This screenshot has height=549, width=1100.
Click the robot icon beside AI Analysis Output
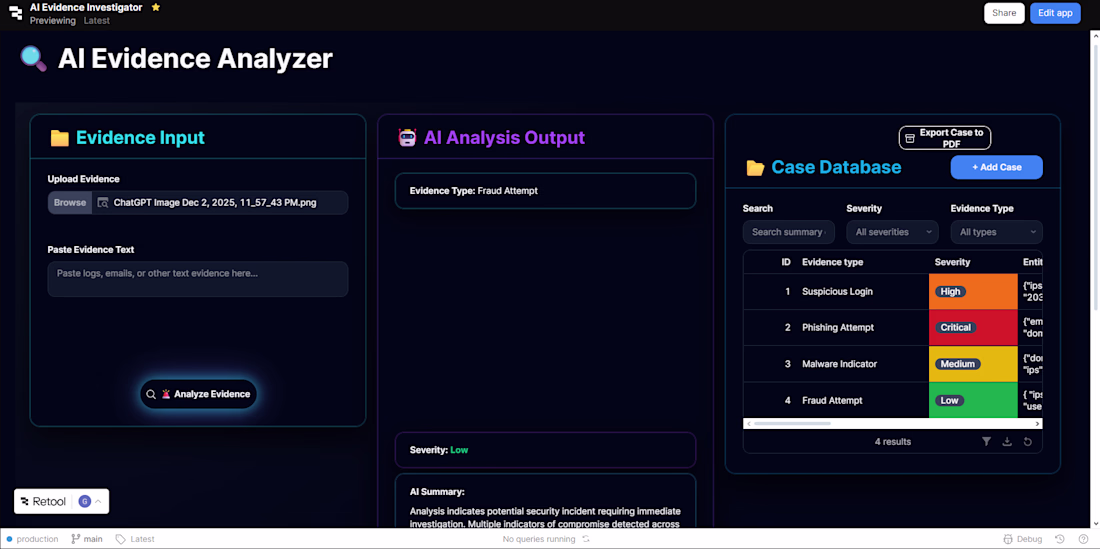(407, 137)
